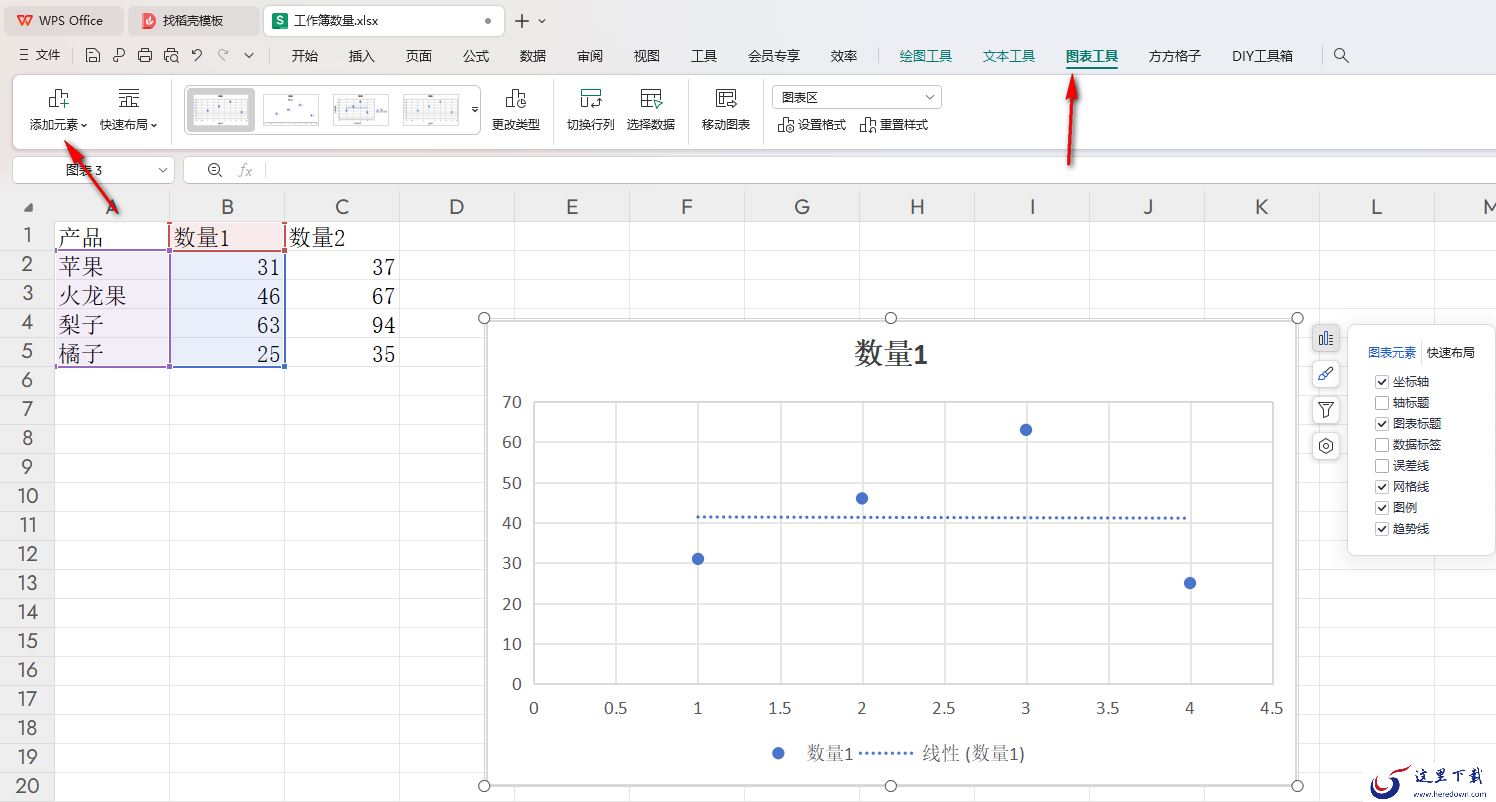Open the chart elements side button

click(1326, 339)
